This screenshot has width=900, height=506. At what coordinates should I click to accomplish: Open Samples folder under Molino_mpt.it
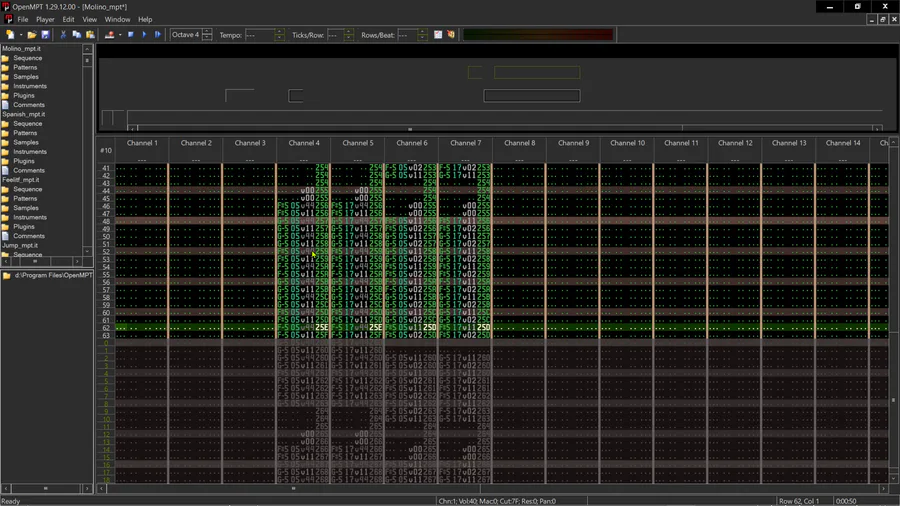26,77
